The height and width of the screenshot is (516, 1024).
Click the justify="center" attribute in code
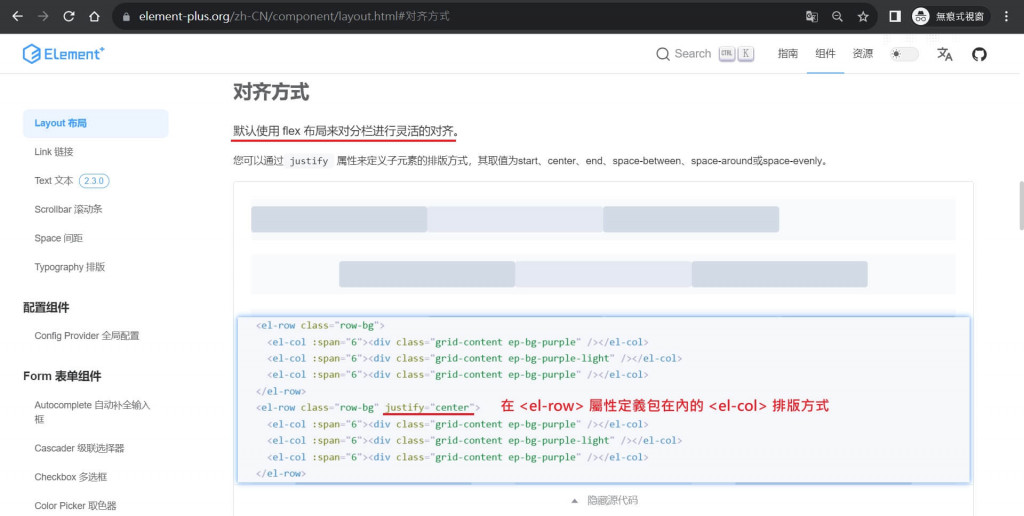coord(428,408)
